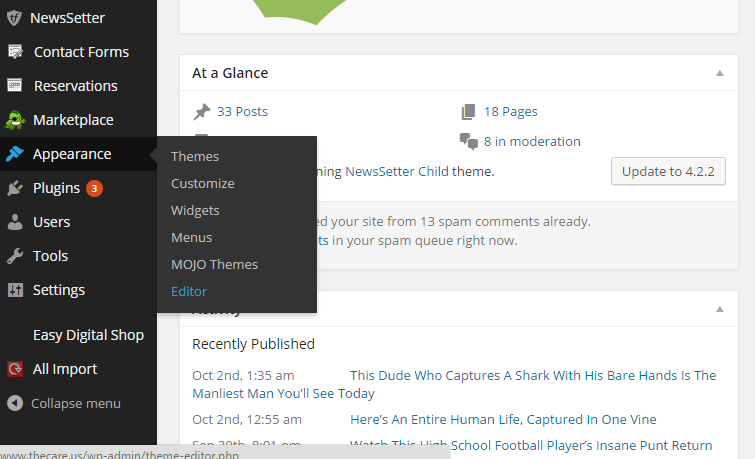Choose Editor in the Appearance submenu
755x459 pixels.
tap(189, 291)
